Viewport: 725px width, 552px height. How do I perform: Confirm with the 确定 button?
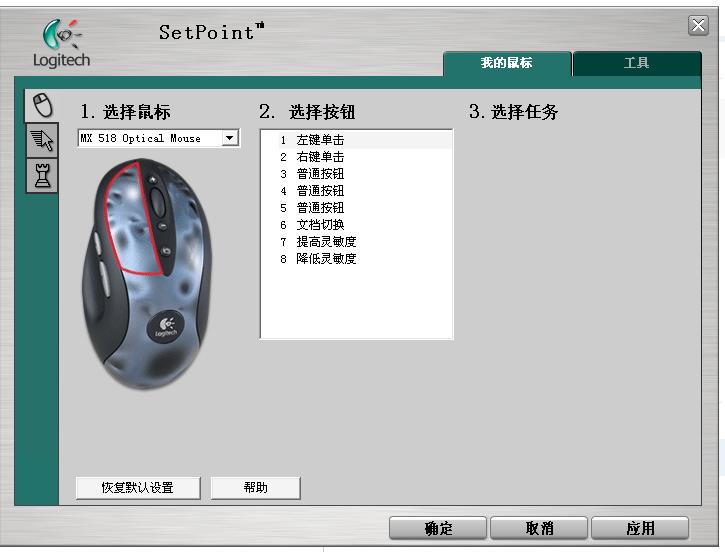(438, 528)
